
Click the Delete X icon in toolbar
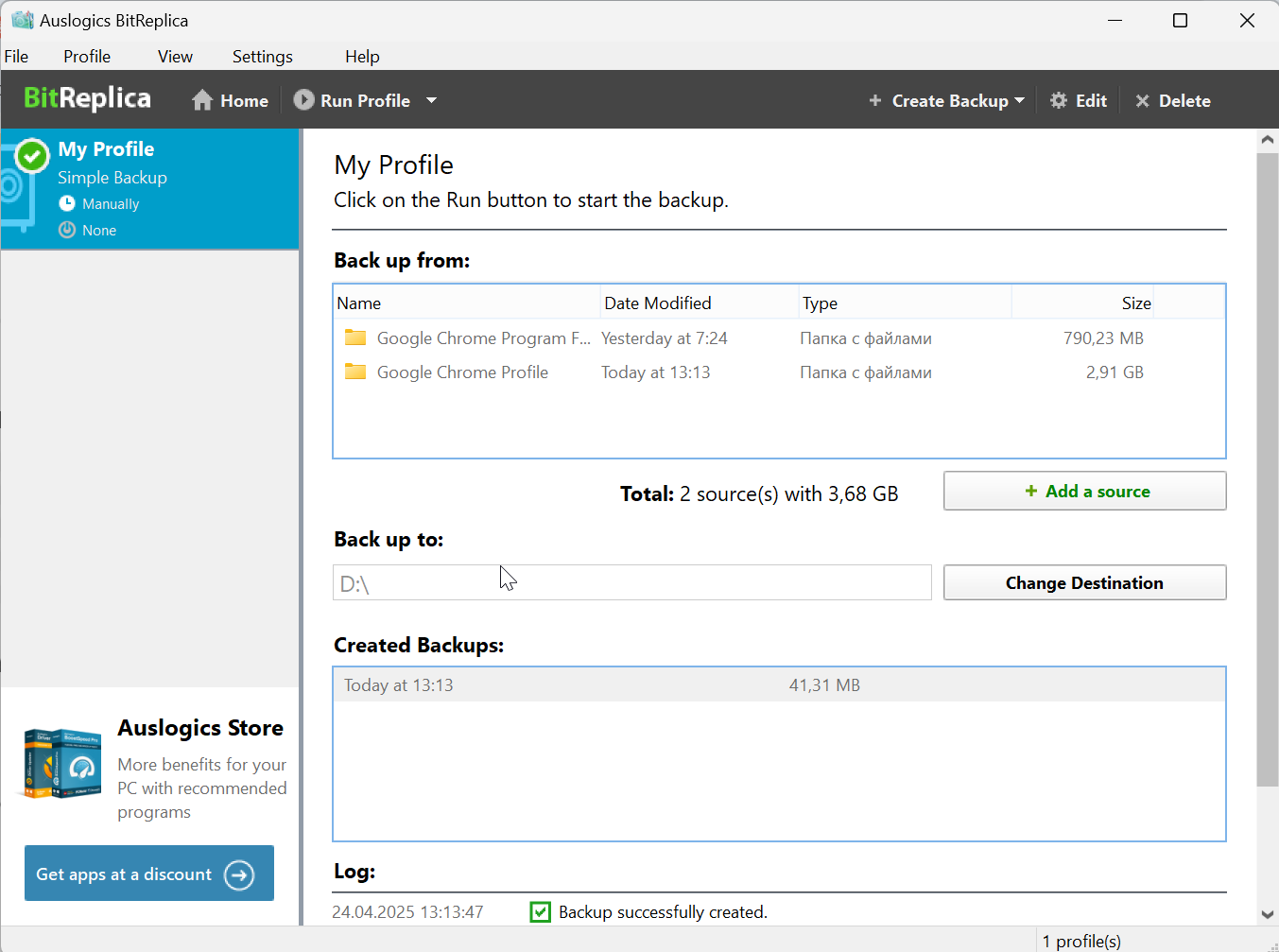(x=1142, y=101)
